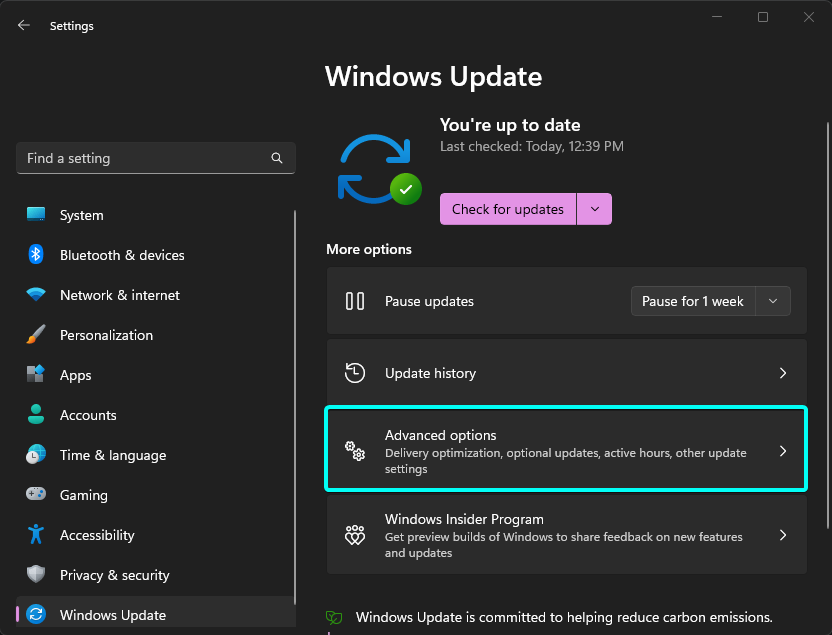Click the green leaf carbon icon
This screenshot has width=832, height=635.
pos(334,617)
